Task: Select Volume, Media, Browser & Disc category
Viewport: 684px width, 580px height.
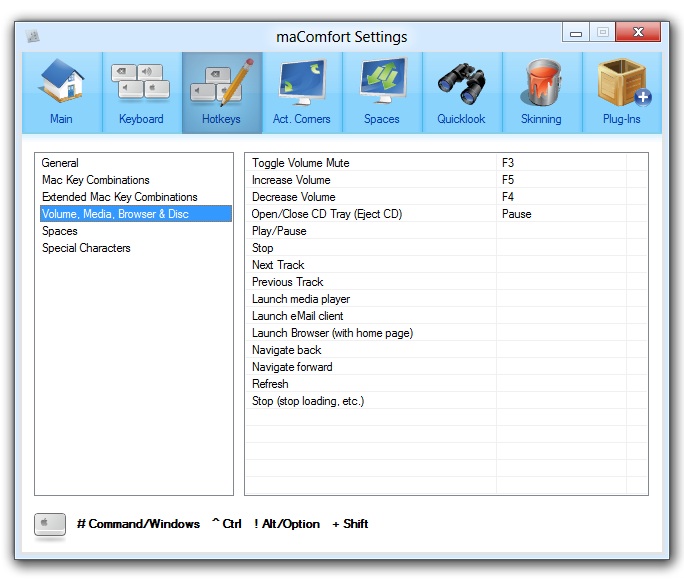Action: (136, 214)
